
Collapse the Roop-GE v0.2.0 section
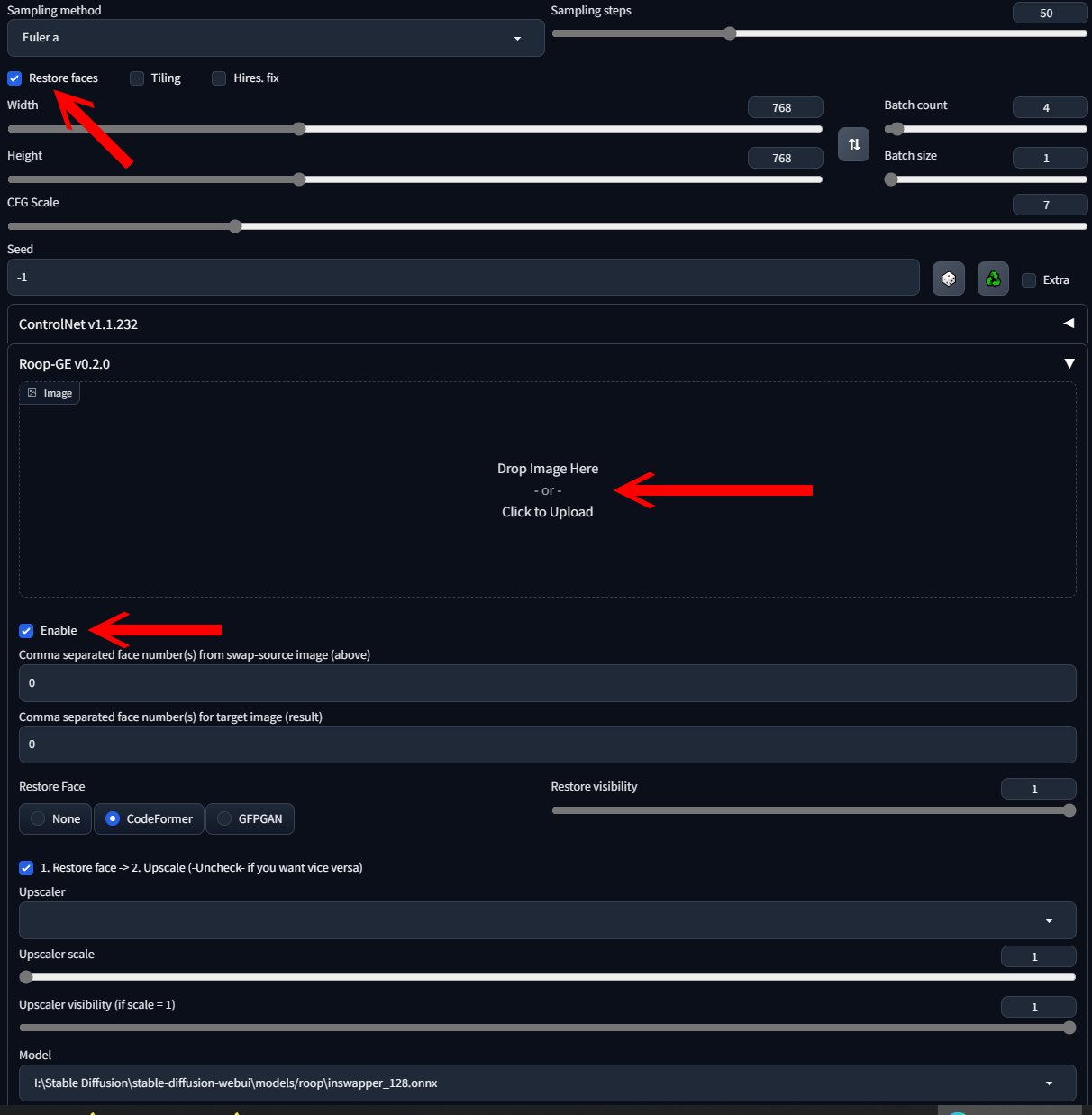tap(1069, 363)
